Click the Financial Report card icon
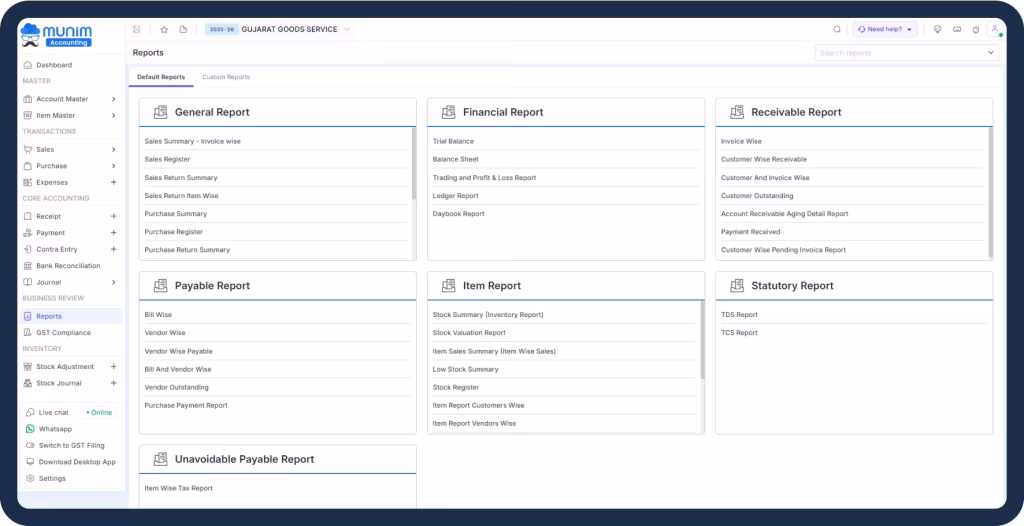Image resolution: width=1024 pixels, height=526 pixels. click(448, 112)
